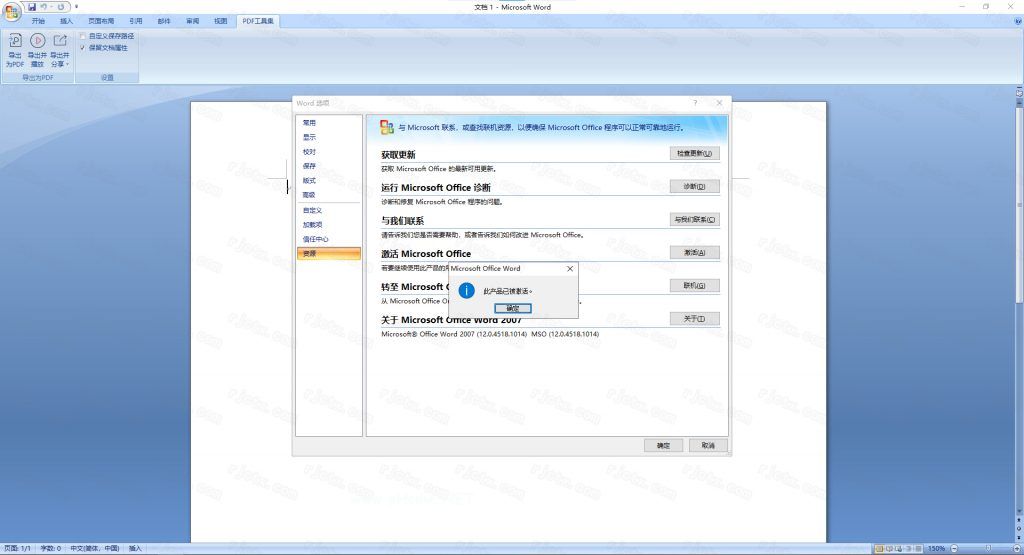Open the Office Button menu
The image size is (1024, 555).
[12, 12]
